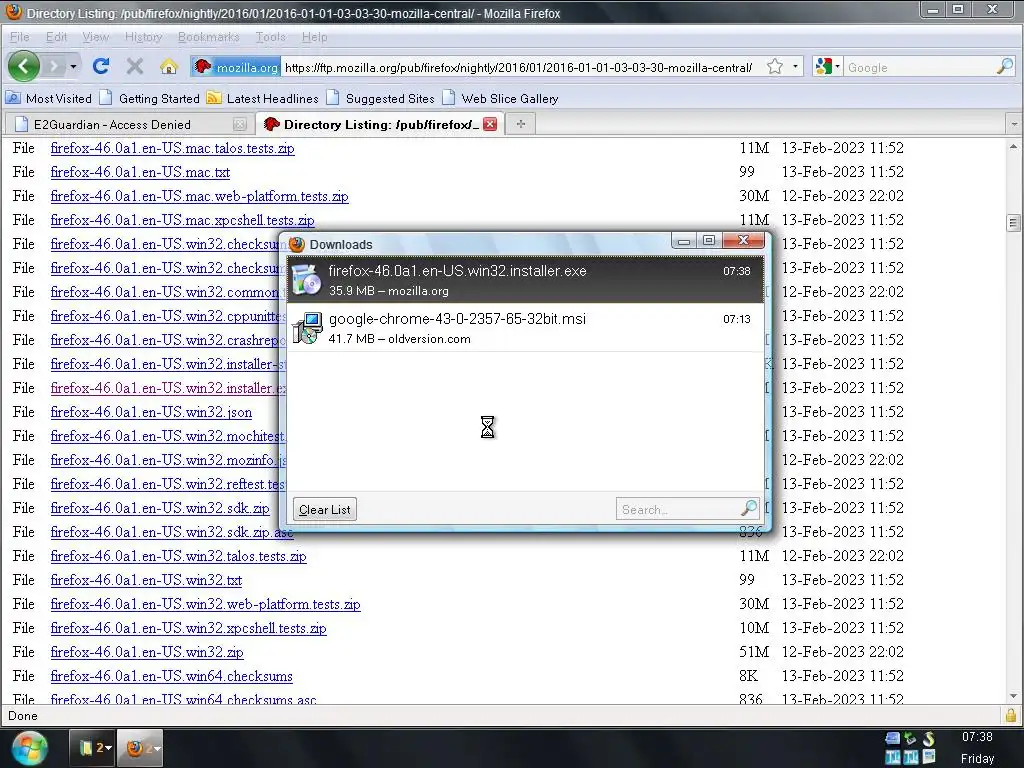Click the scrollbar up arrow

coord(1014,147)
